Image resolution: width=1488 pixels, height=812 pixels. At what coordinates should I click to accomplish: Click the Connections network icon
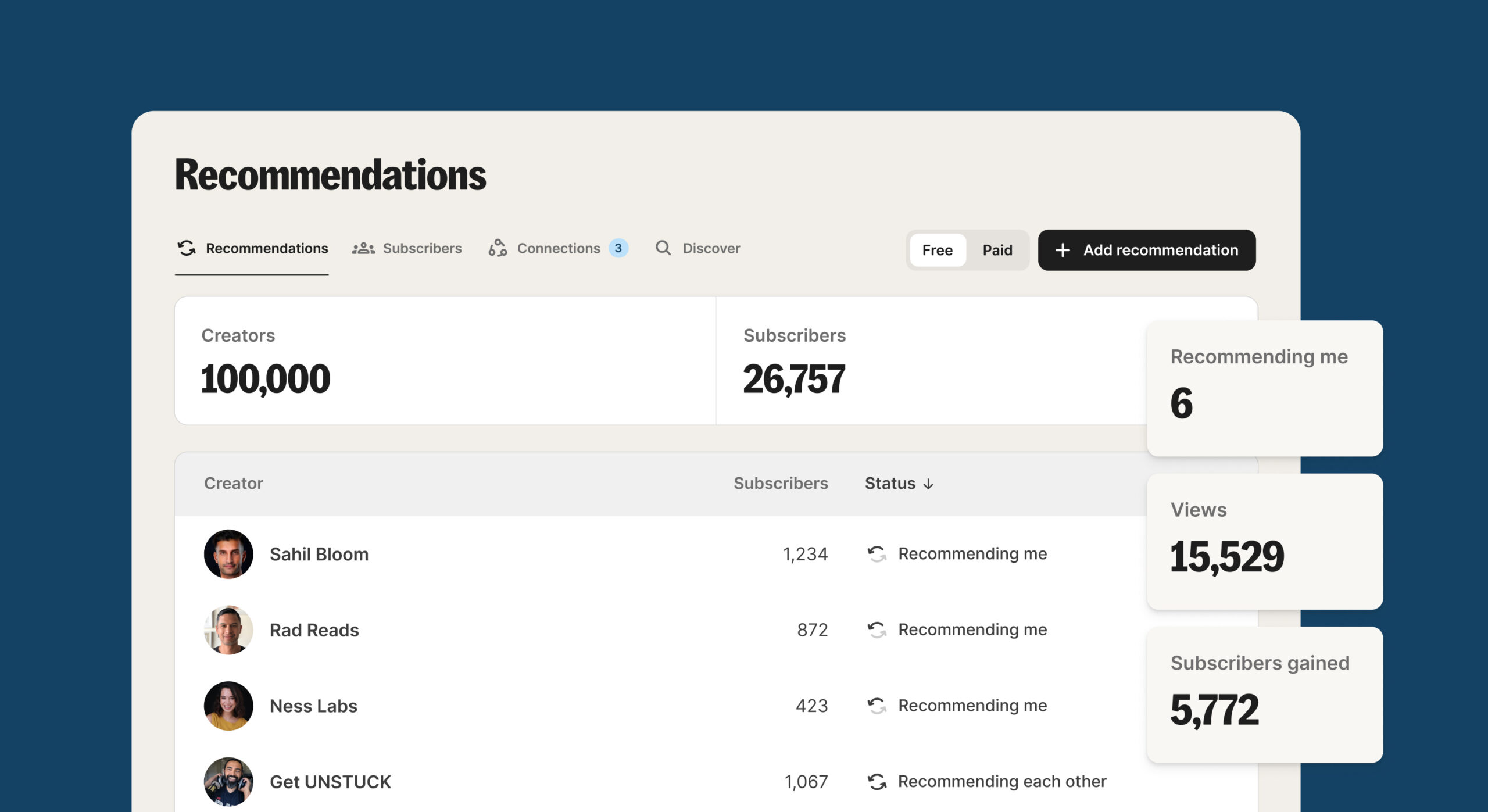coord(498,248)
